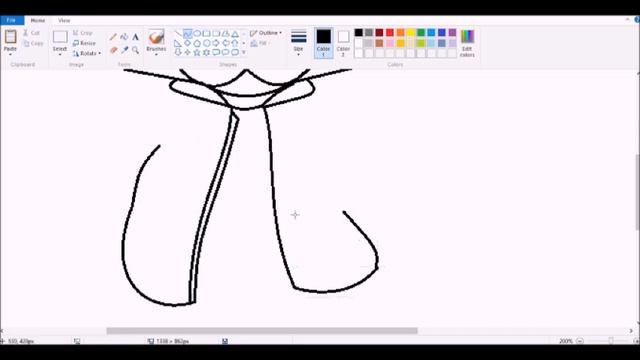Choose the Diamond shape
The image size is (640, 360).
[187, 43]
